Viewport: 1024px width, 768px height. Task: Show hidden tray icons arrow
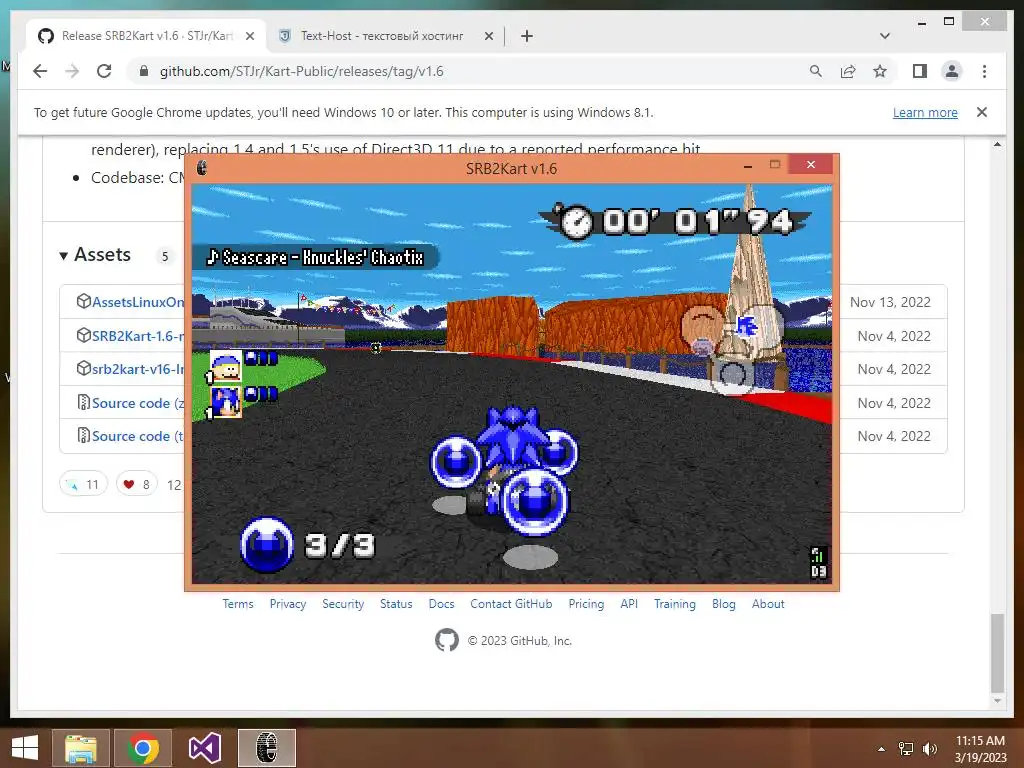882,749
